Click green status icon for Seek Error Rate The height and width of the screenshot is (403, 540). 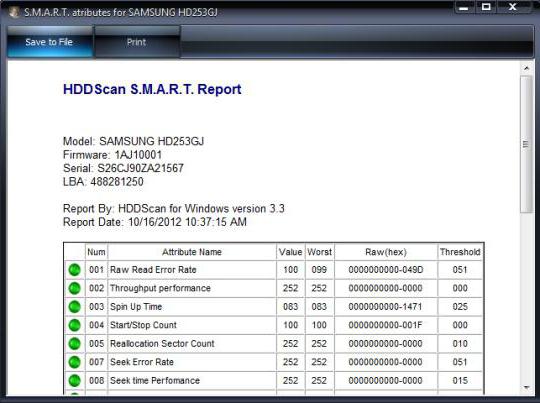tap(74, 362)
